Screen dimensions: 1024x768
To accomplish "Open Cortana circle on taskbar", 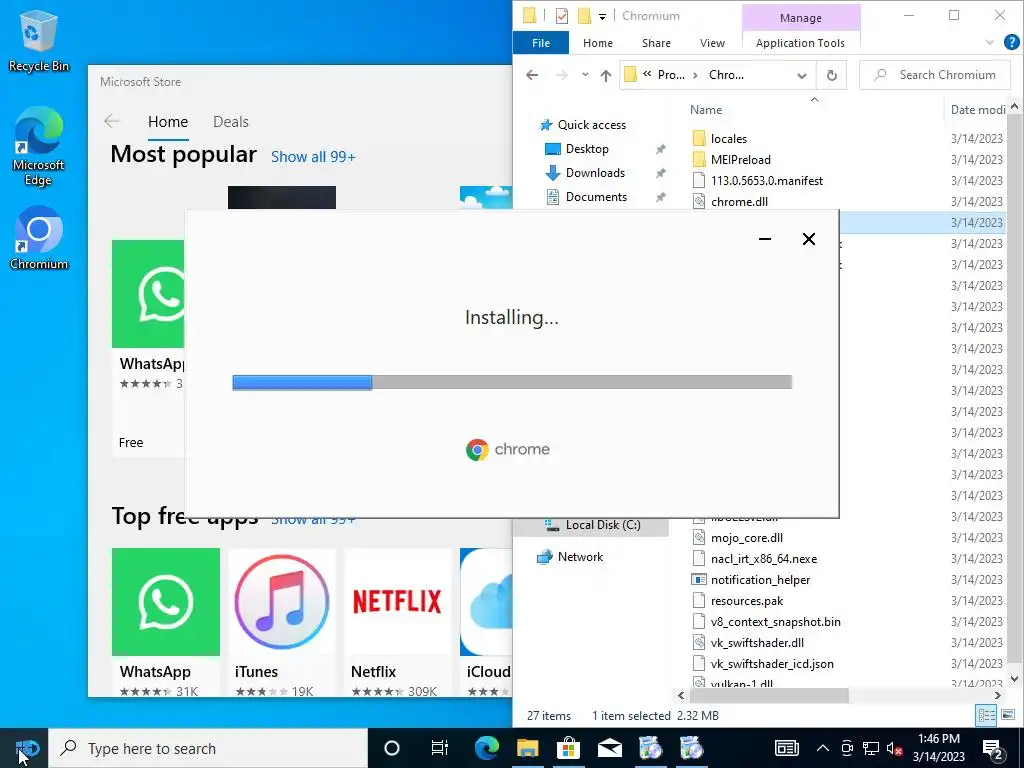I will (391, 748).
